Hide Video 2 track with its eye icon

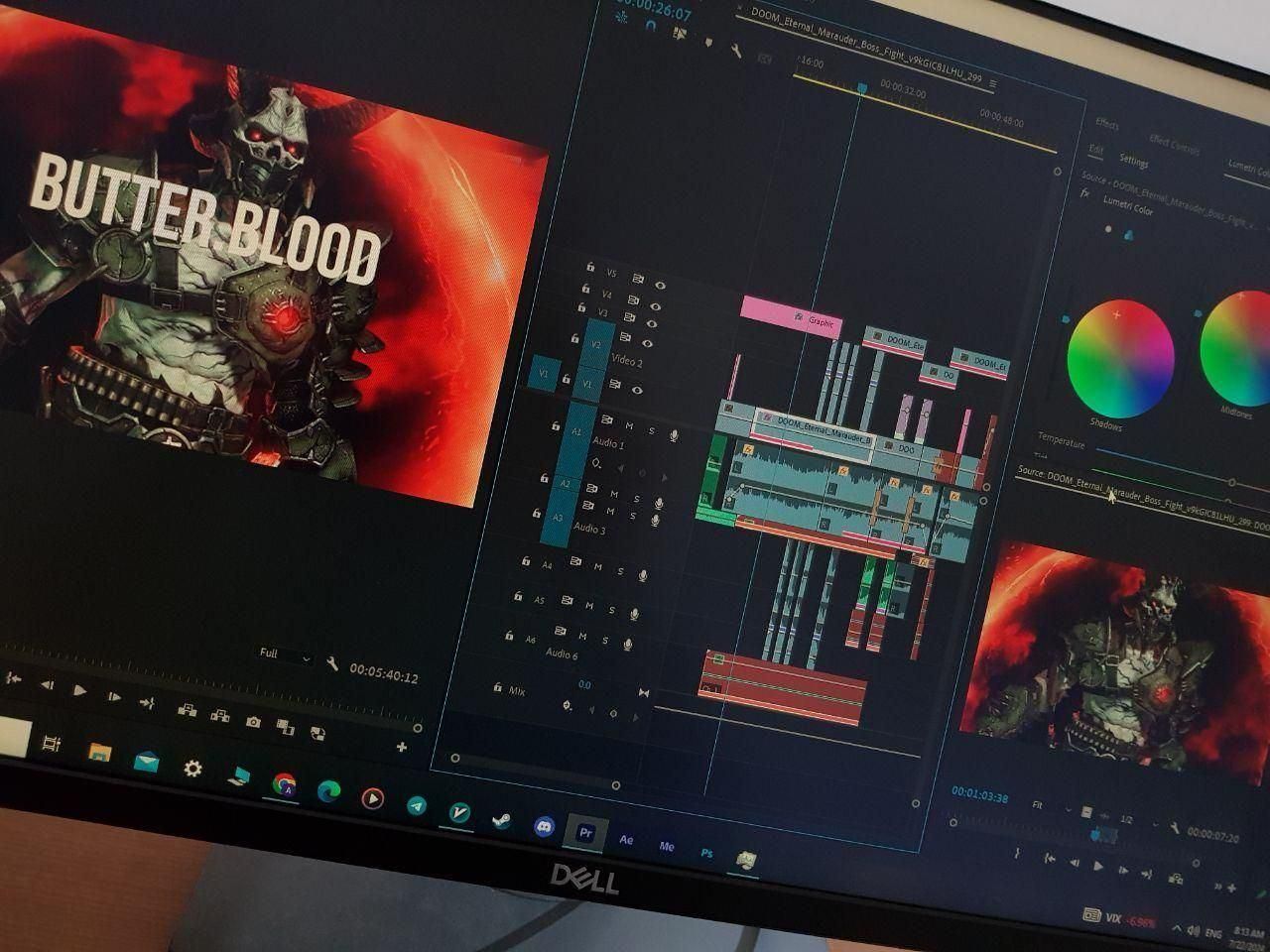(x=647, y=344)
